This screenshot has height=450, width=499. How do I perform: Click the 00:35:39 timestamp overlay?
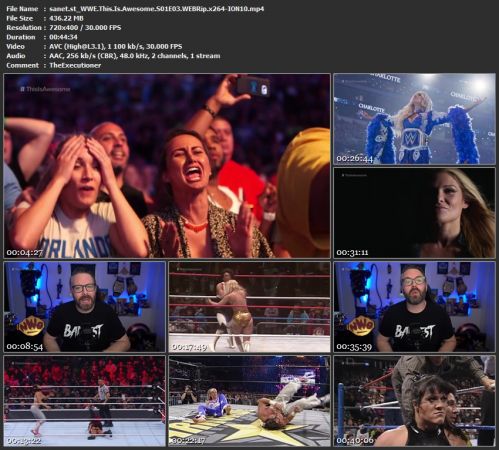click(x=354, y=347)
